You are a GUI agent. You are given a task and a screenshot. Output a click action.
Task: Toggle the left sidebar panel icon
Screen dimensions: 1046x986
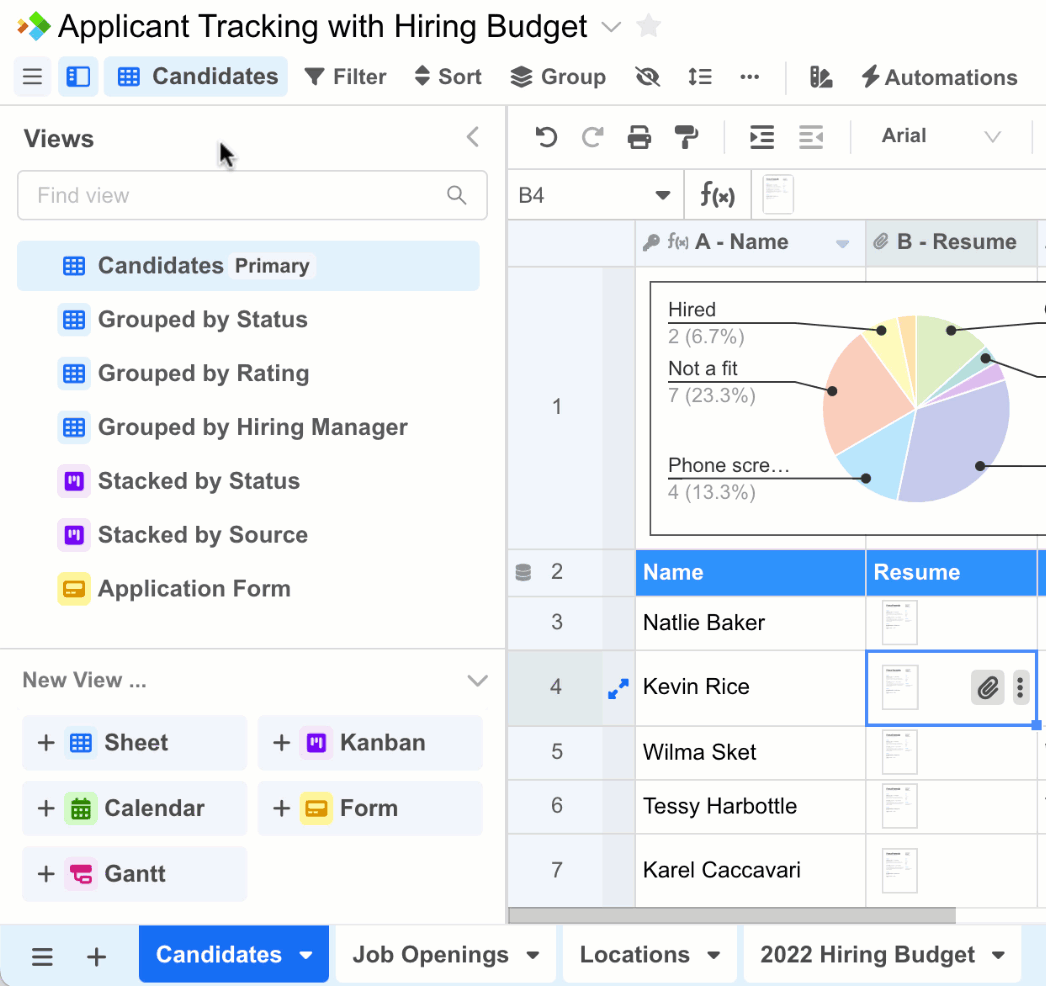point(78,77)
